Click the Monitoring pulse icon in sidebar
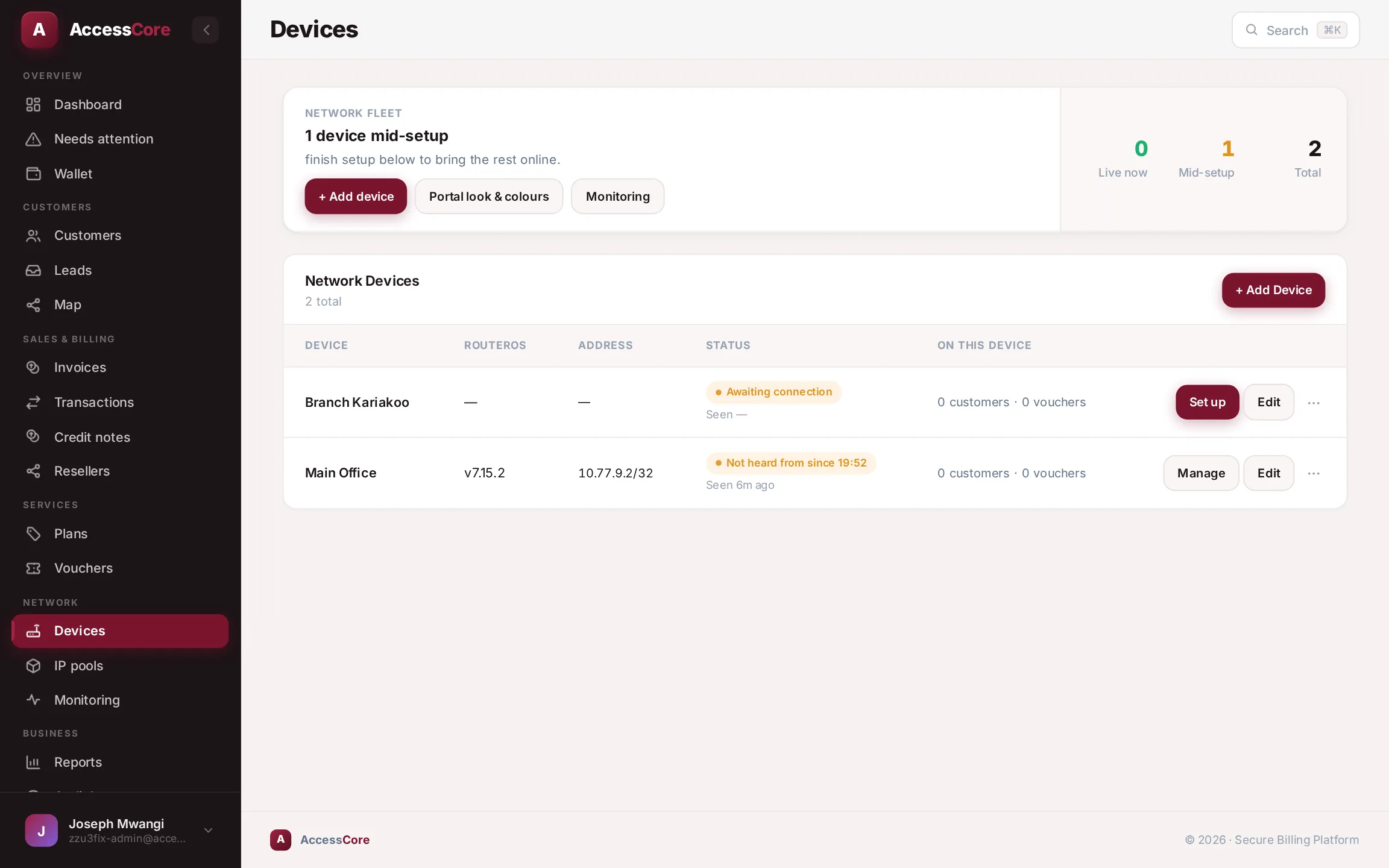This screenshot has height=868, width=1389. (33, 700)
